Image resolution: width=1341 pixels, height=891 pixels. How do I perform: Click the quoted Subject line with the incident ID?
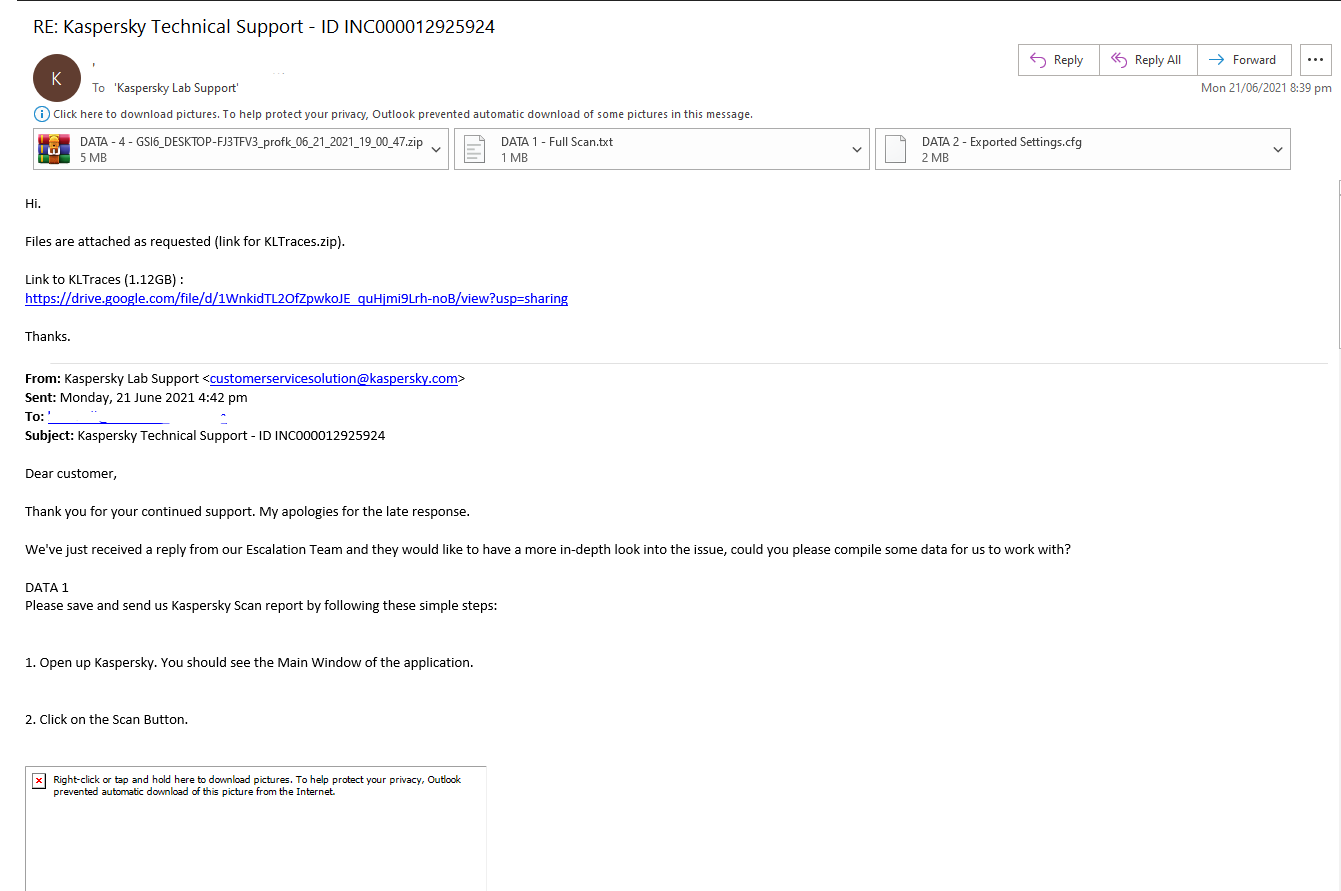tap(205, 436)
